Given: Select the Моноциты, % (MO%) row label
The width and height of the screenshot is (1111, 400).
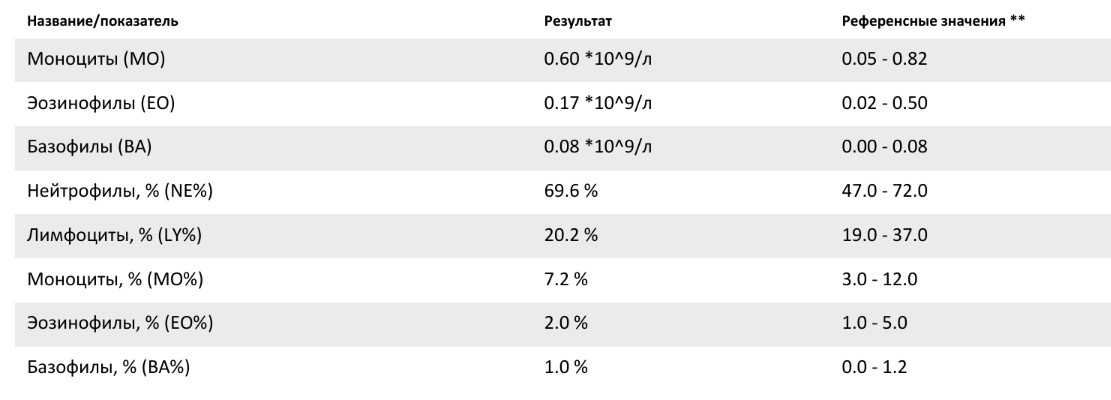Looking at the screenshot, I should coord(110,279).
